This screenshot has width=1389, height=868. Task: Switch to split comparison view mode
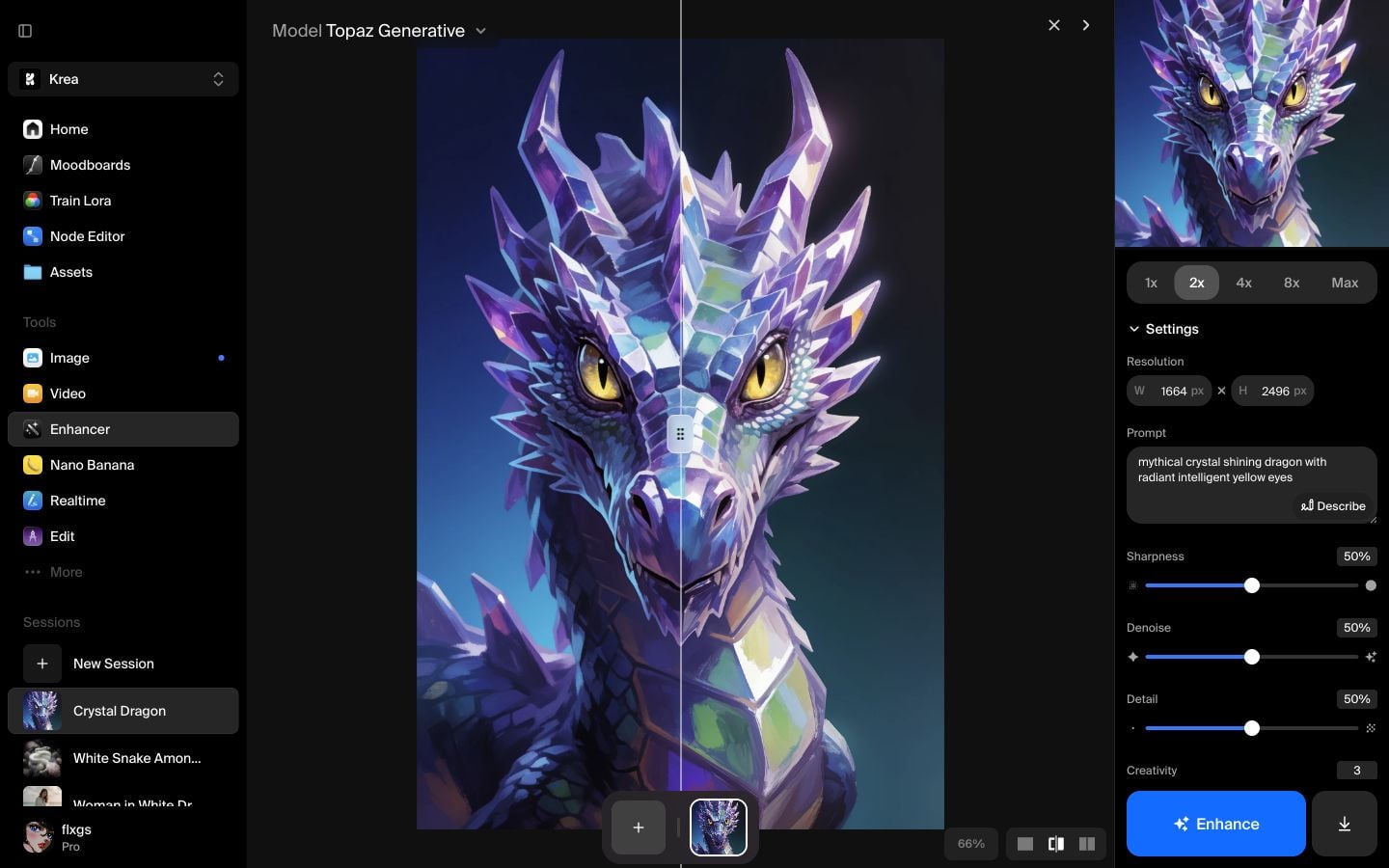pos(1056,844)
